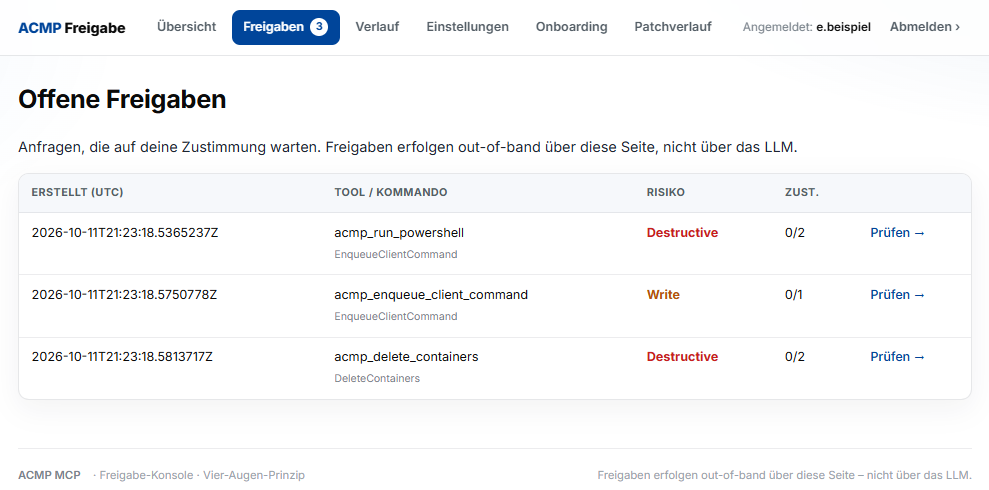
Task: Click EnqueueClientCommand under acmp_run_powershell
Action: (x=395, y=254)
